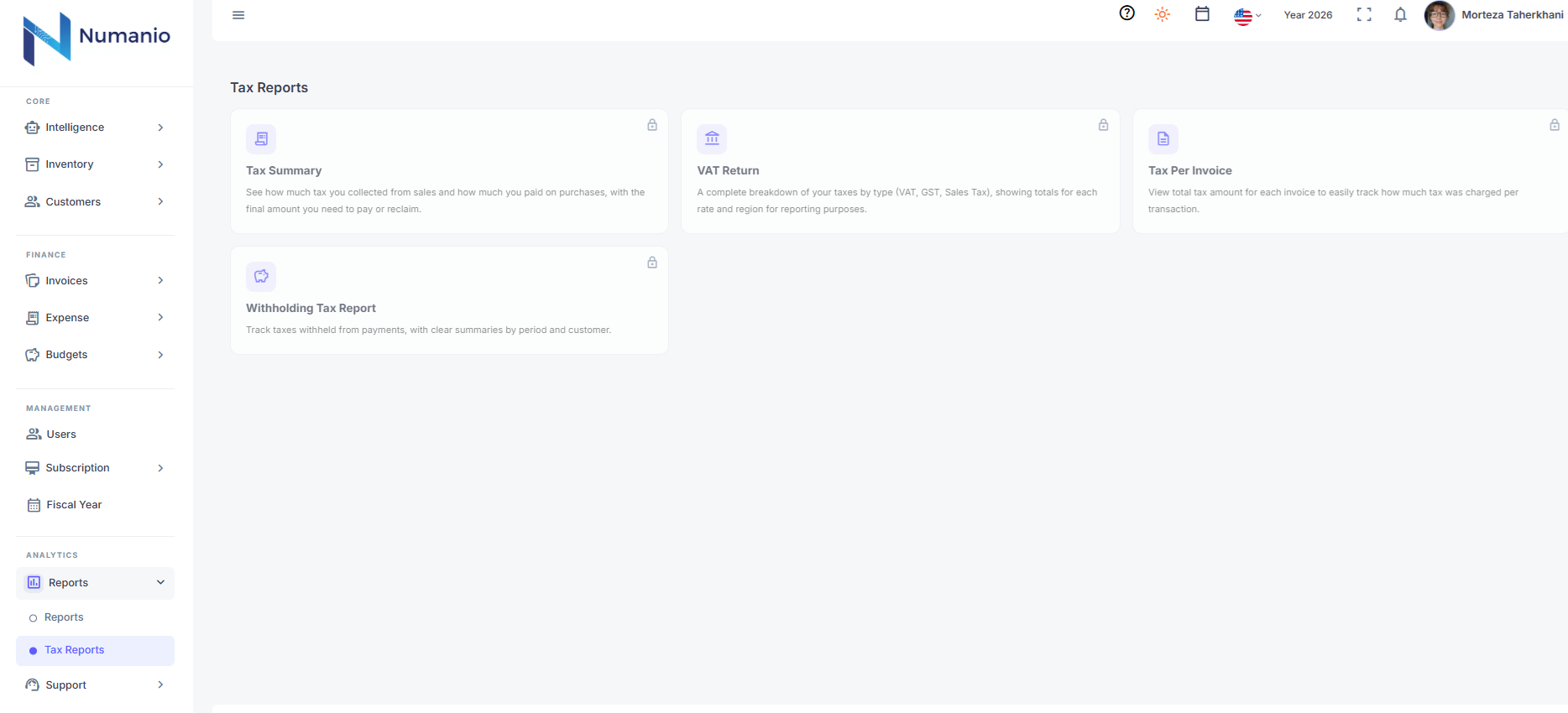Click the Reports chart icon
The height and width of the screenshot is (713, 1568).
coord(34,582)
